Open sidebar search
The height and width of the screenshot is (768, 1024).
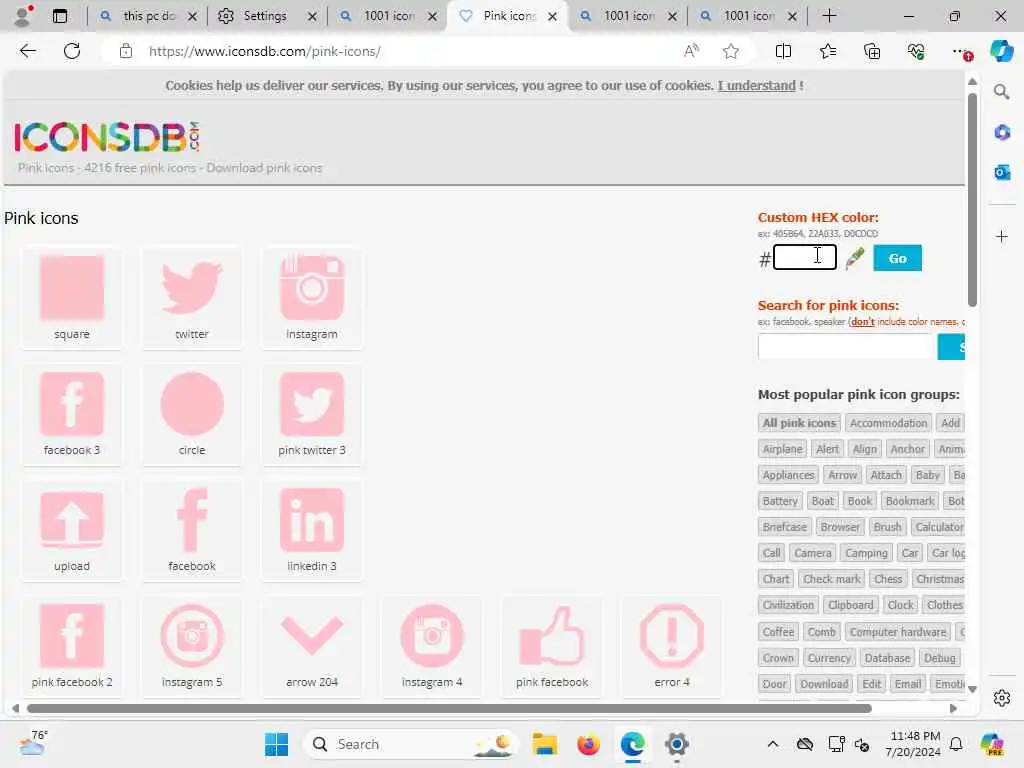[1002, 91]
